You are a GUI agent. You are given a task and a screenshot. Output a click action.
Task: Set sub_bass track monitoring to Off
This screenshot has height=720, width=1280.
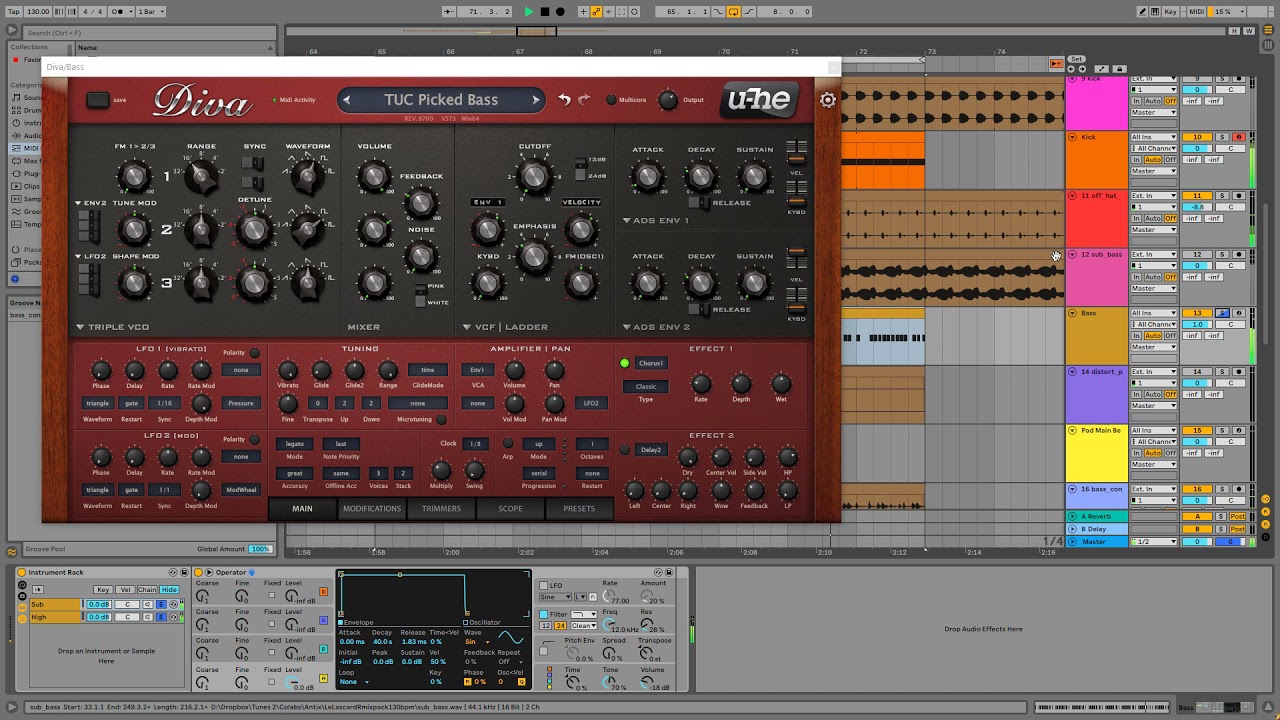tap(1171, 277)
